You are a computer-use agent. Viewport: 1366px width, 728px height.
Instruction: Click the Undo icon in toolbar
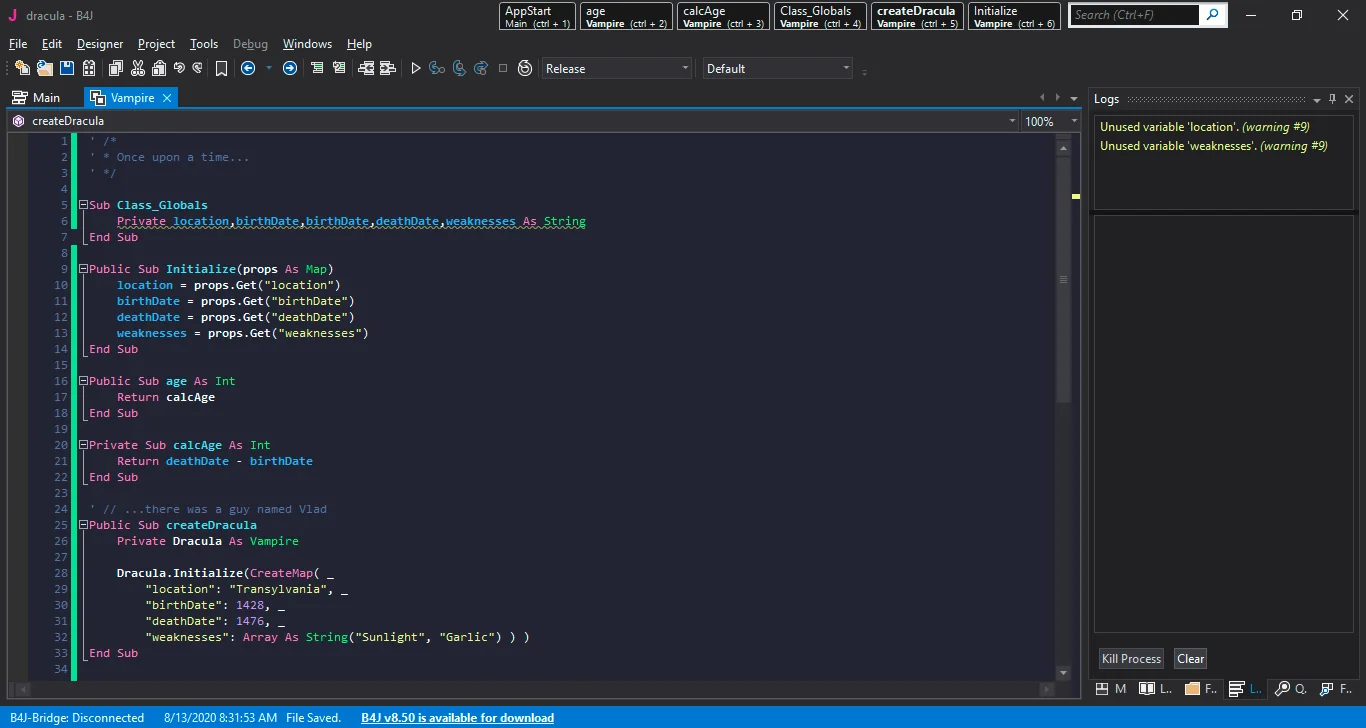[x=179, y=68]
